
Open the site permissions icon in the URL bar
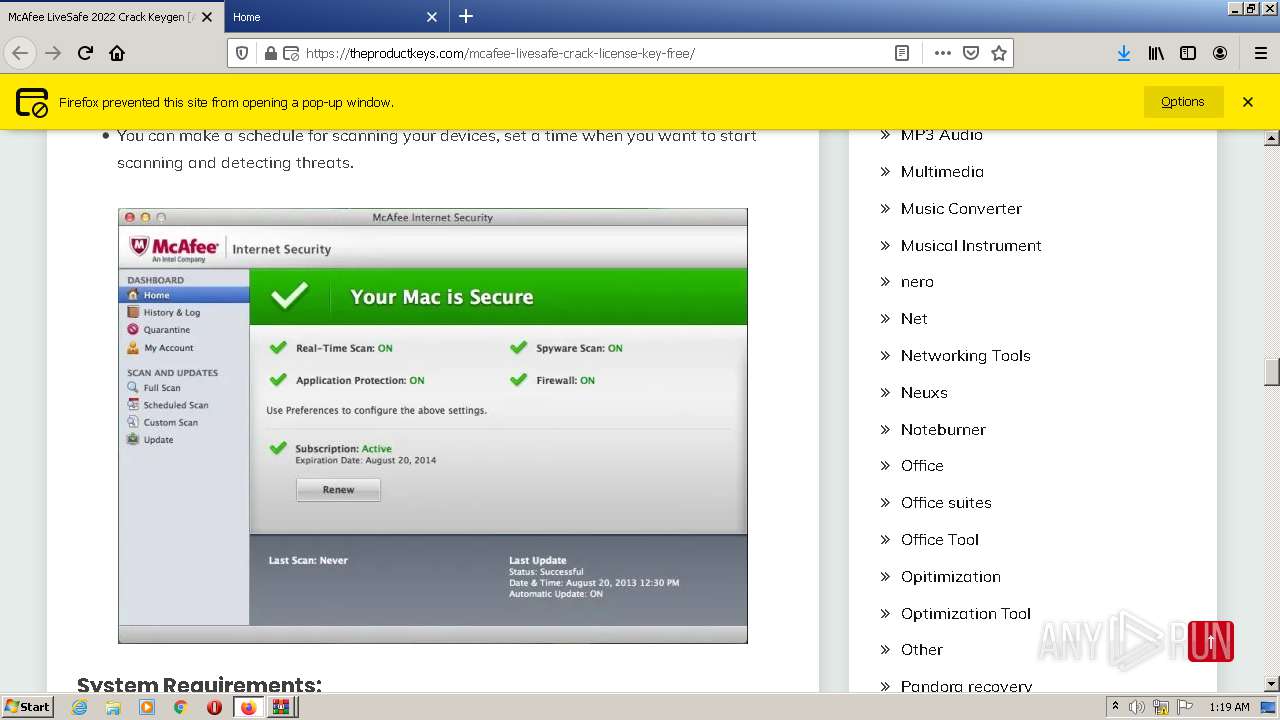pos(290,53)
